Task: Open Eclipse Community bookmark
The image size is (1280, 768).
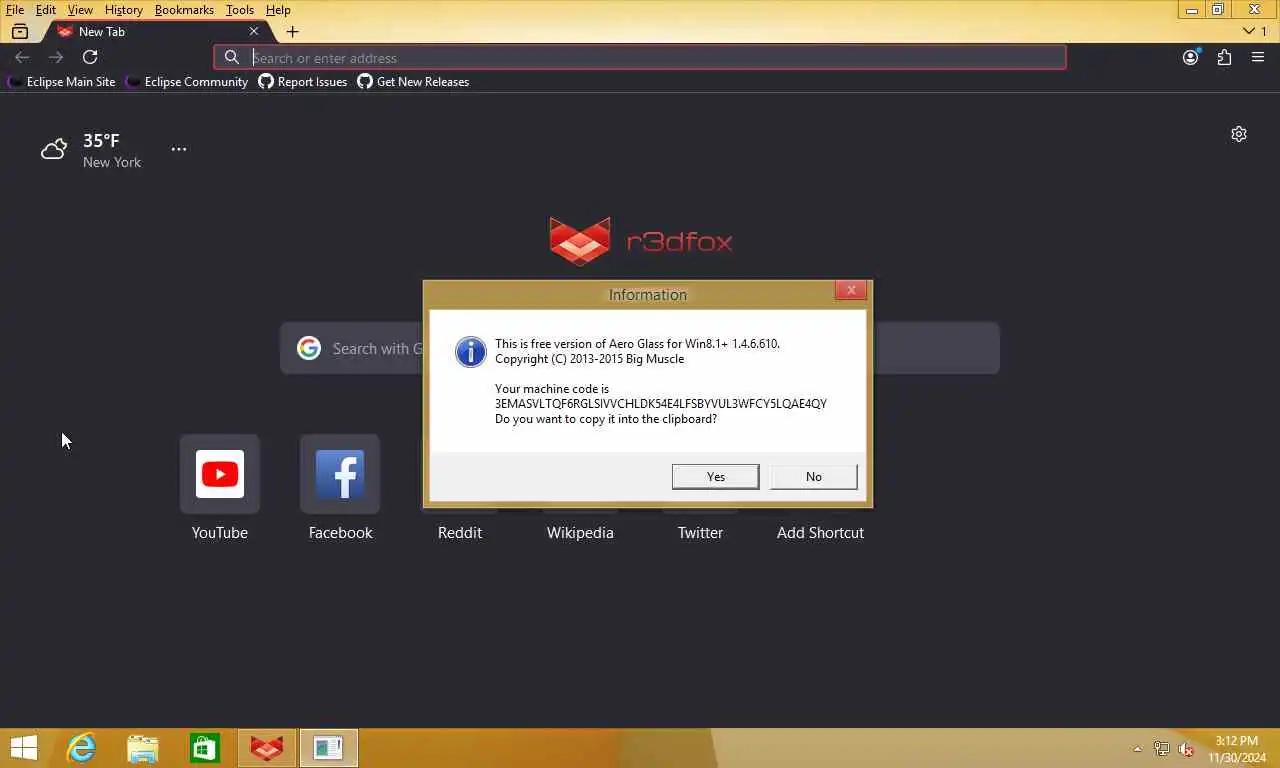Action: click(187, 82)
